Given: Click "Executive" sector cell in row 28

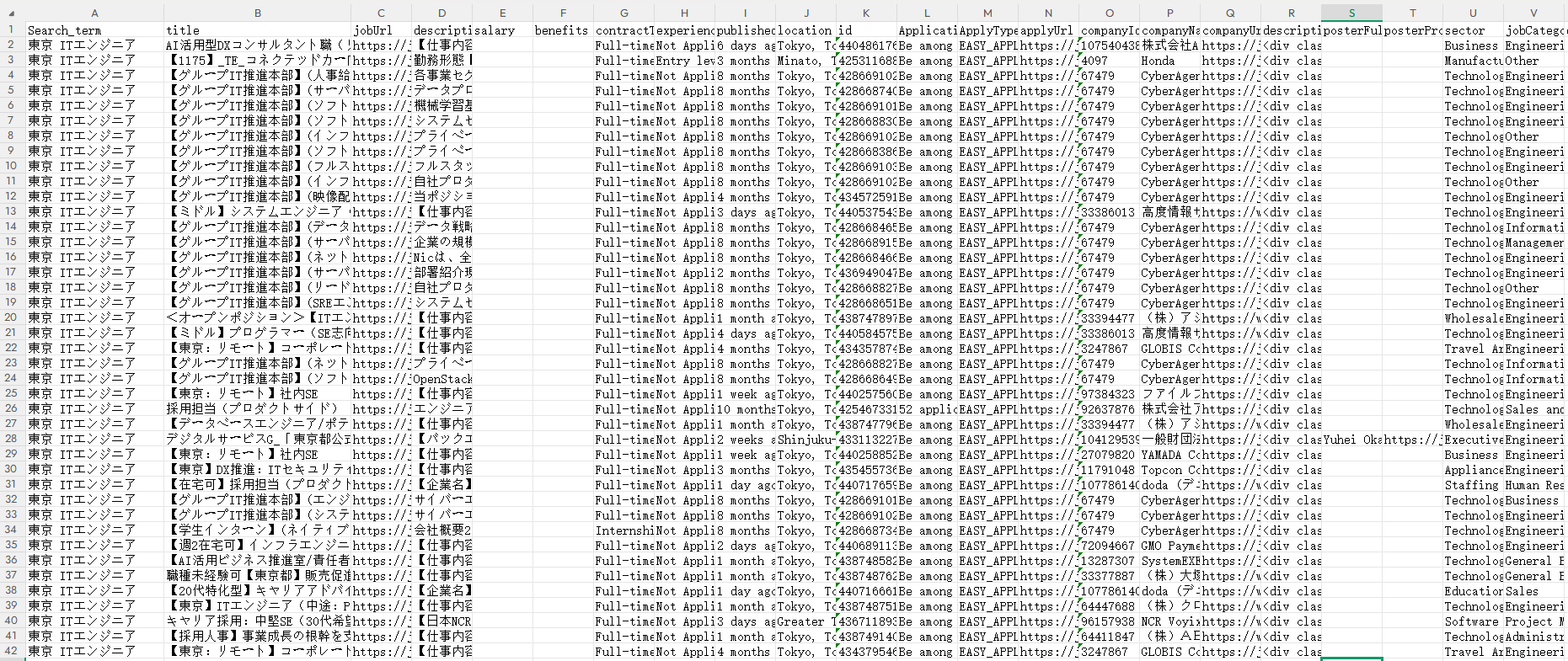Looking at the screenshot, I should (x=1473, y=440).
